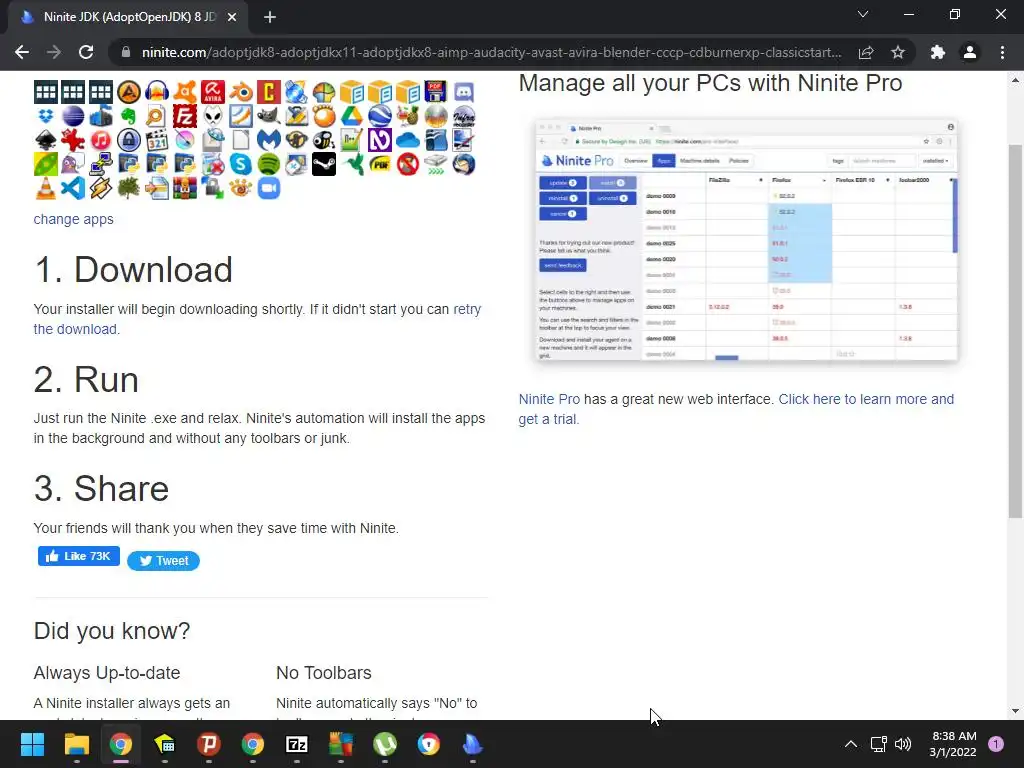Click the InfraRecorder icon

click(x=464, y=116)
